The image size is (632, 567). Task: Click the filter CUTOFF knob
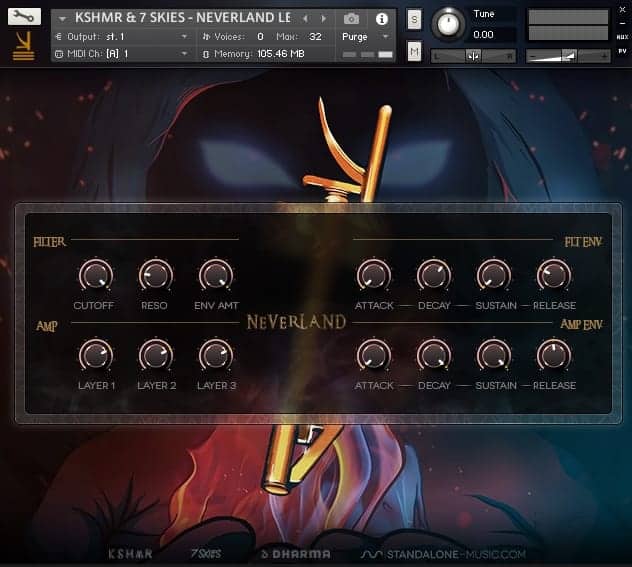click(x=96, y=276)
